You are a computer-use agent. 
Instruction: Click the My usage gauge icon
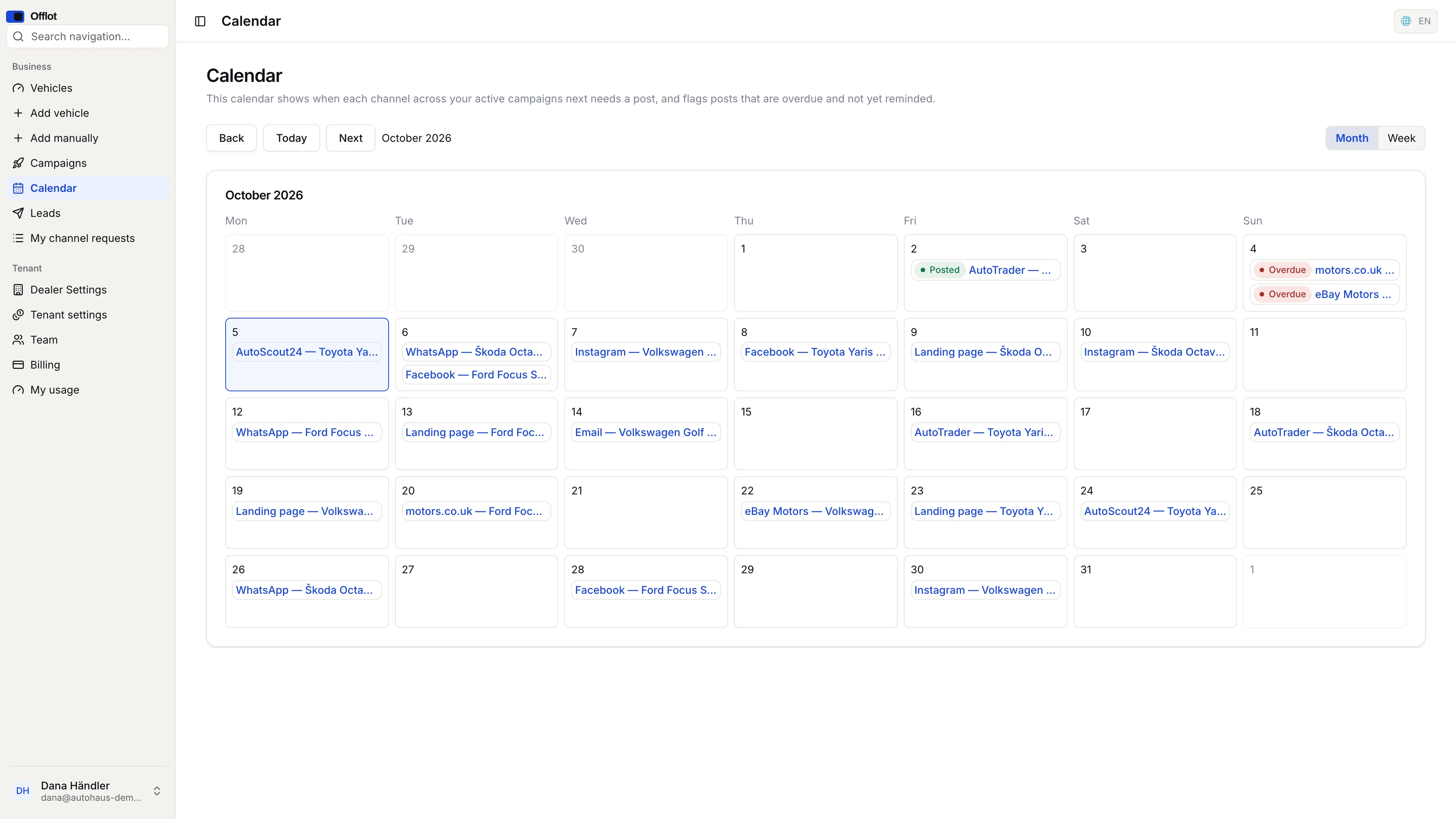[18, 390]
